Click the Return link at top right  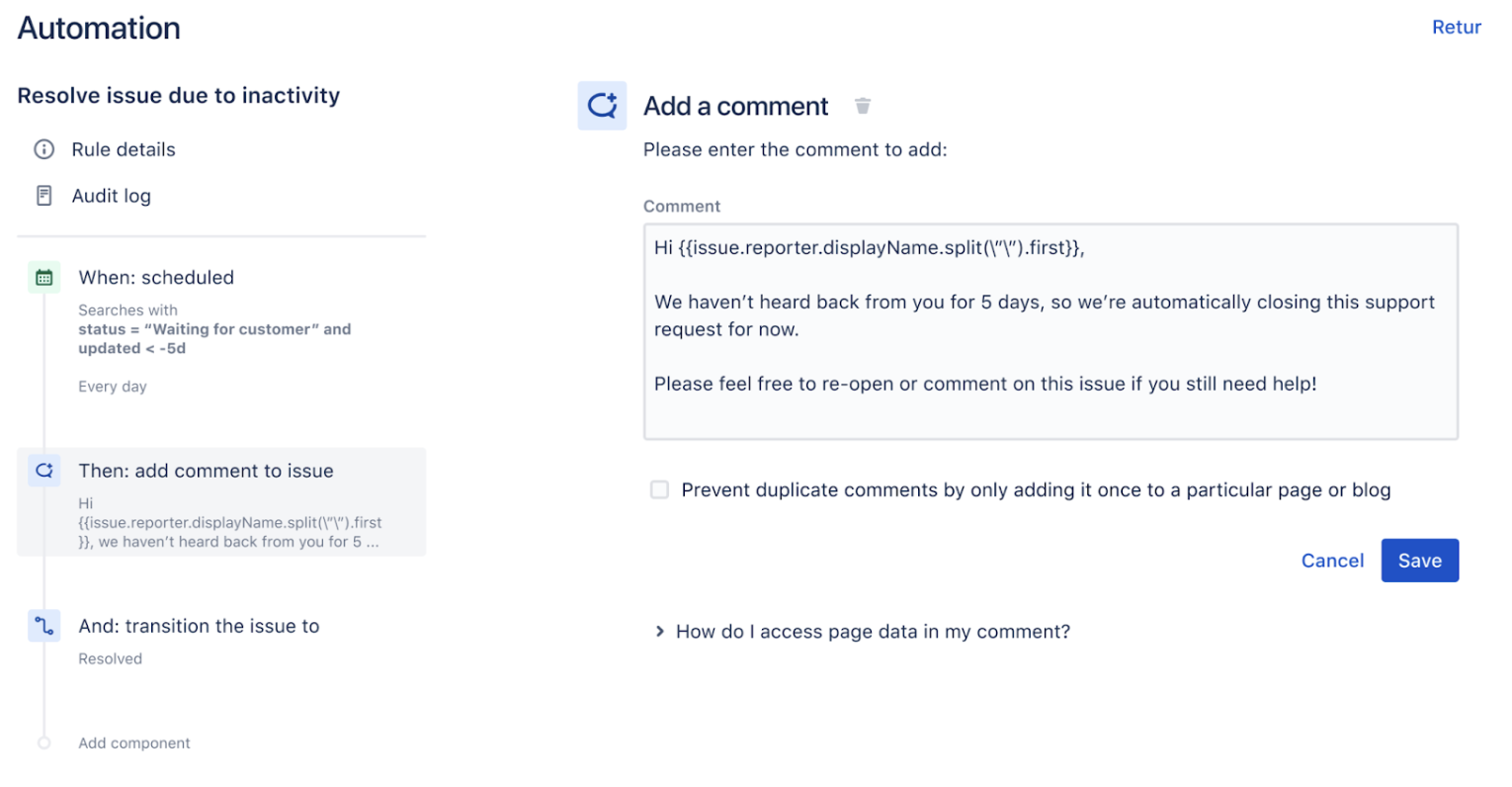pos(1456,27)
